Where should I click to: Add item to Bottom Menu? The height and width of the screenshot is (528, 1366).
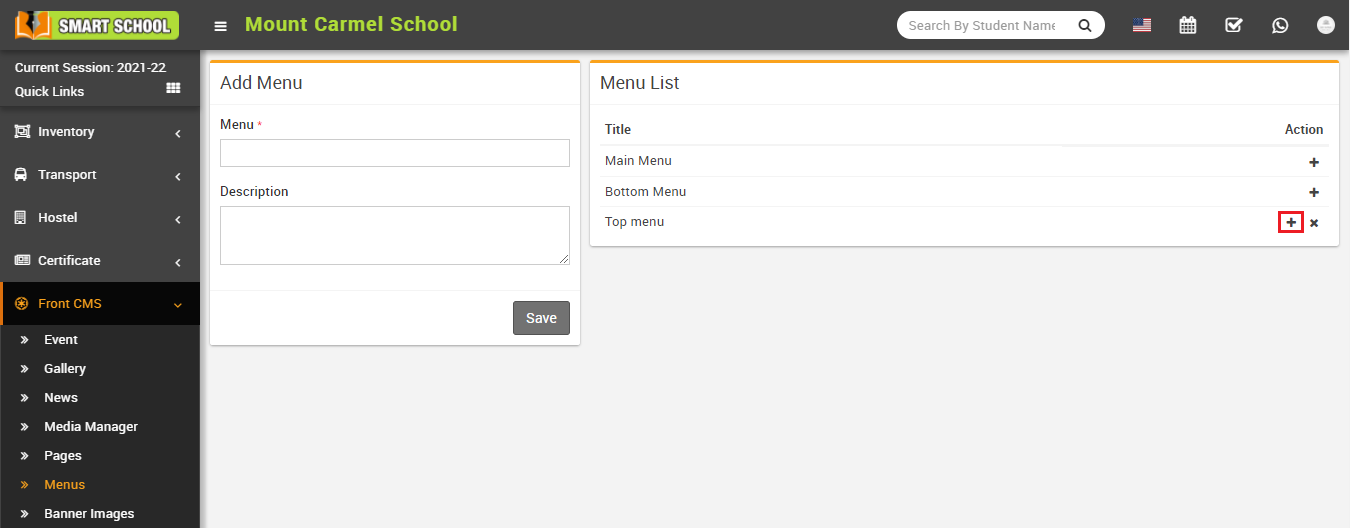click(1314, 192)
